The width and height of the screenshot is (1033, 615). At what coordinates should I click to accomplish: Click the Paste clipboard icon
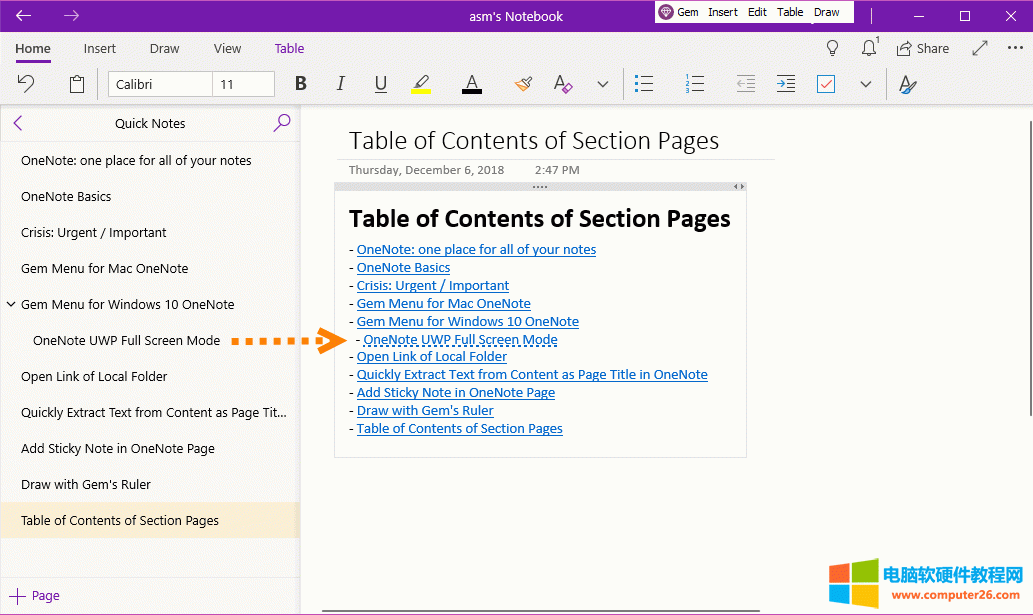77,84
